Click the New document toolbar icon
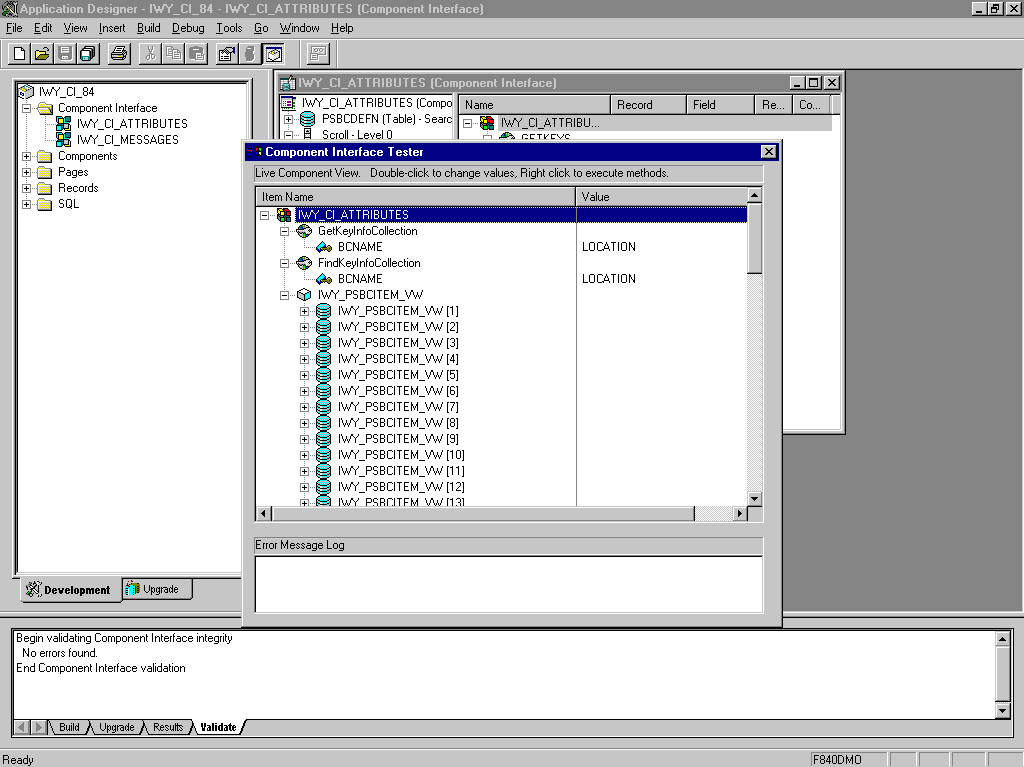This screenshot has height=767, width=1024. pos(19,54)
